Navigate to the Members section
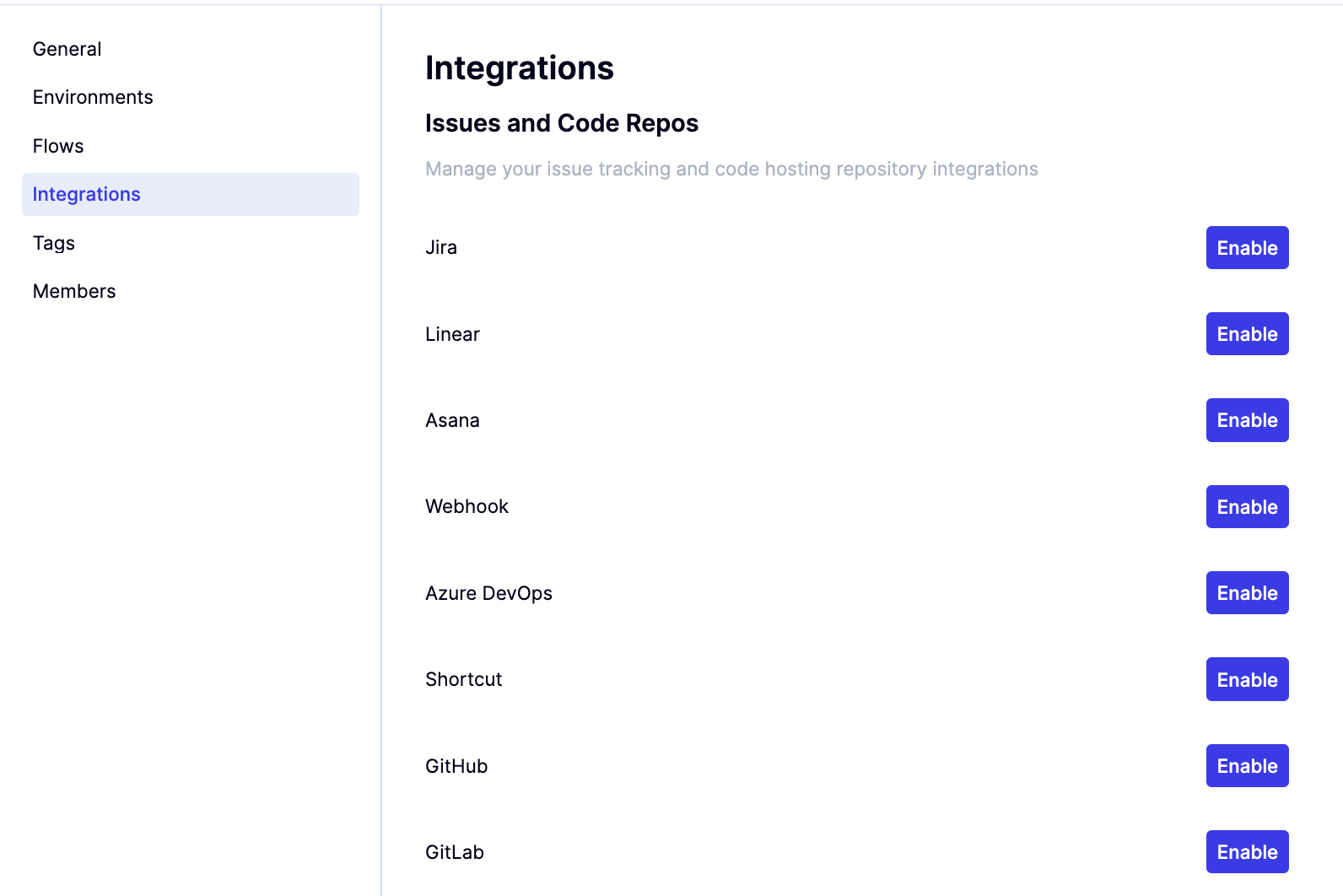This screenshot has height=896, width=1343. [74, 291]
